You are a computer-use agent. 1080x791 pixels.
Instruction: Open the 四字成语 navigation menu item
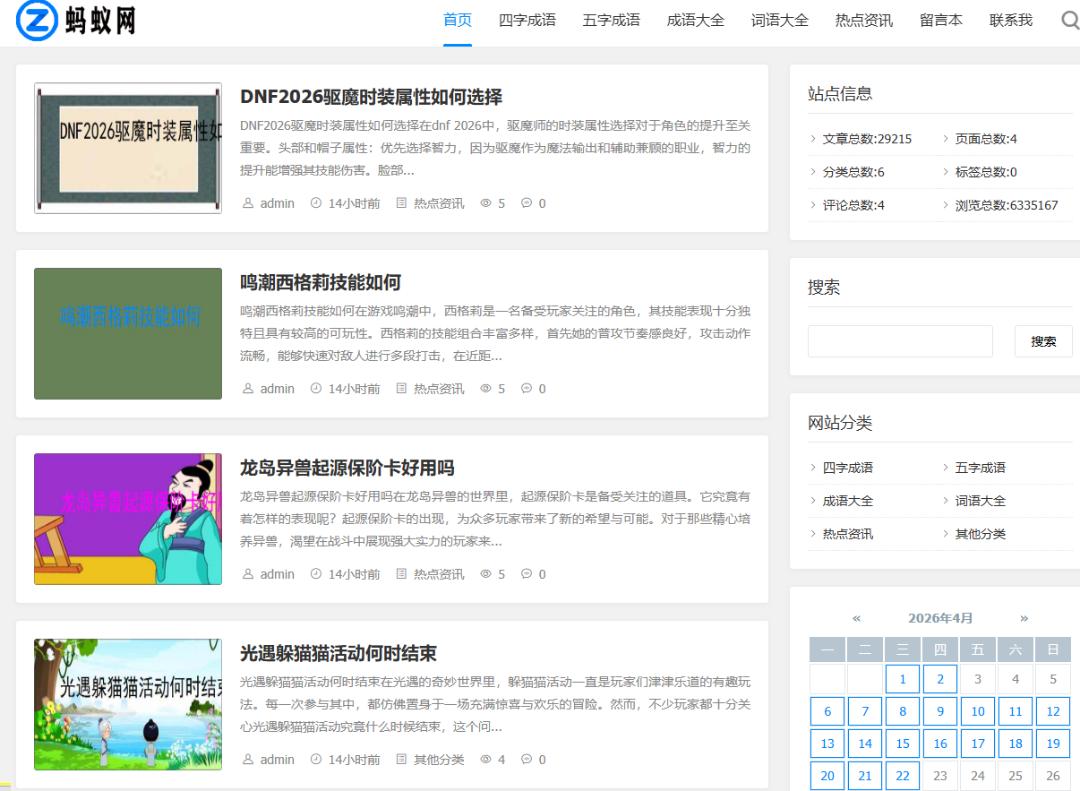(527, 20)
